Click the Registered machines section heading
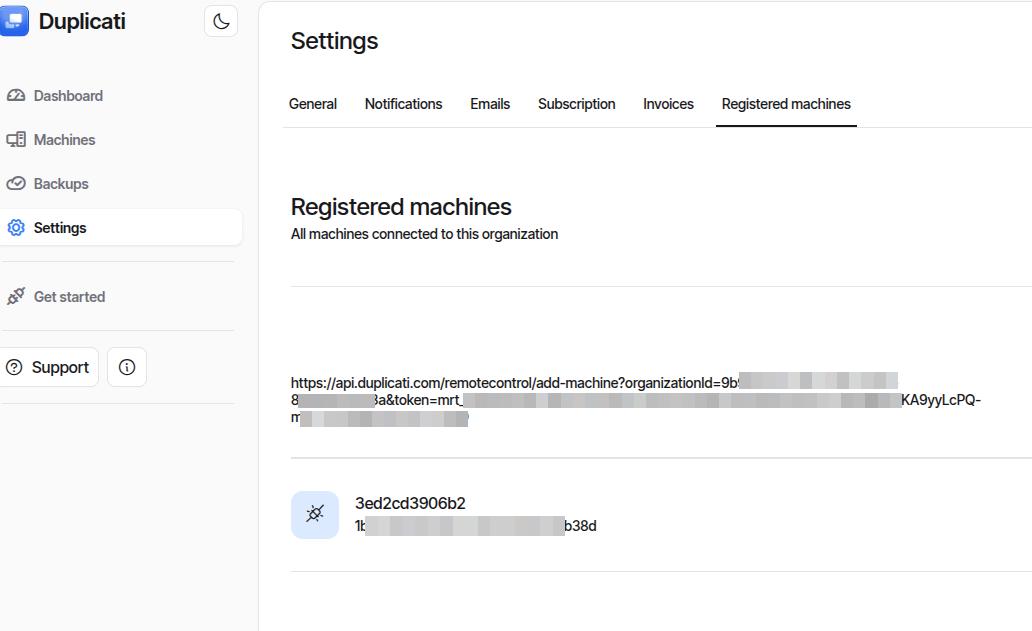 click(x=401, y=207)
